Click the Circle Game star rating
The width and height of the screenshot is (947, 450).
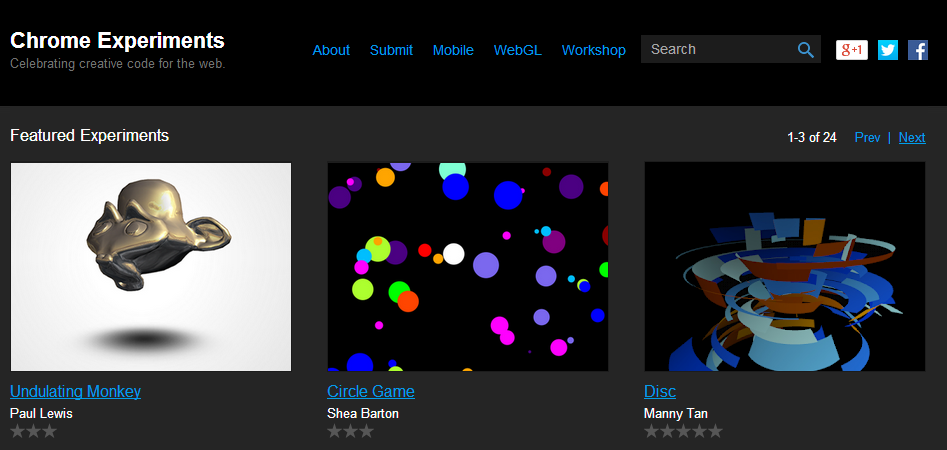[350, 431]
